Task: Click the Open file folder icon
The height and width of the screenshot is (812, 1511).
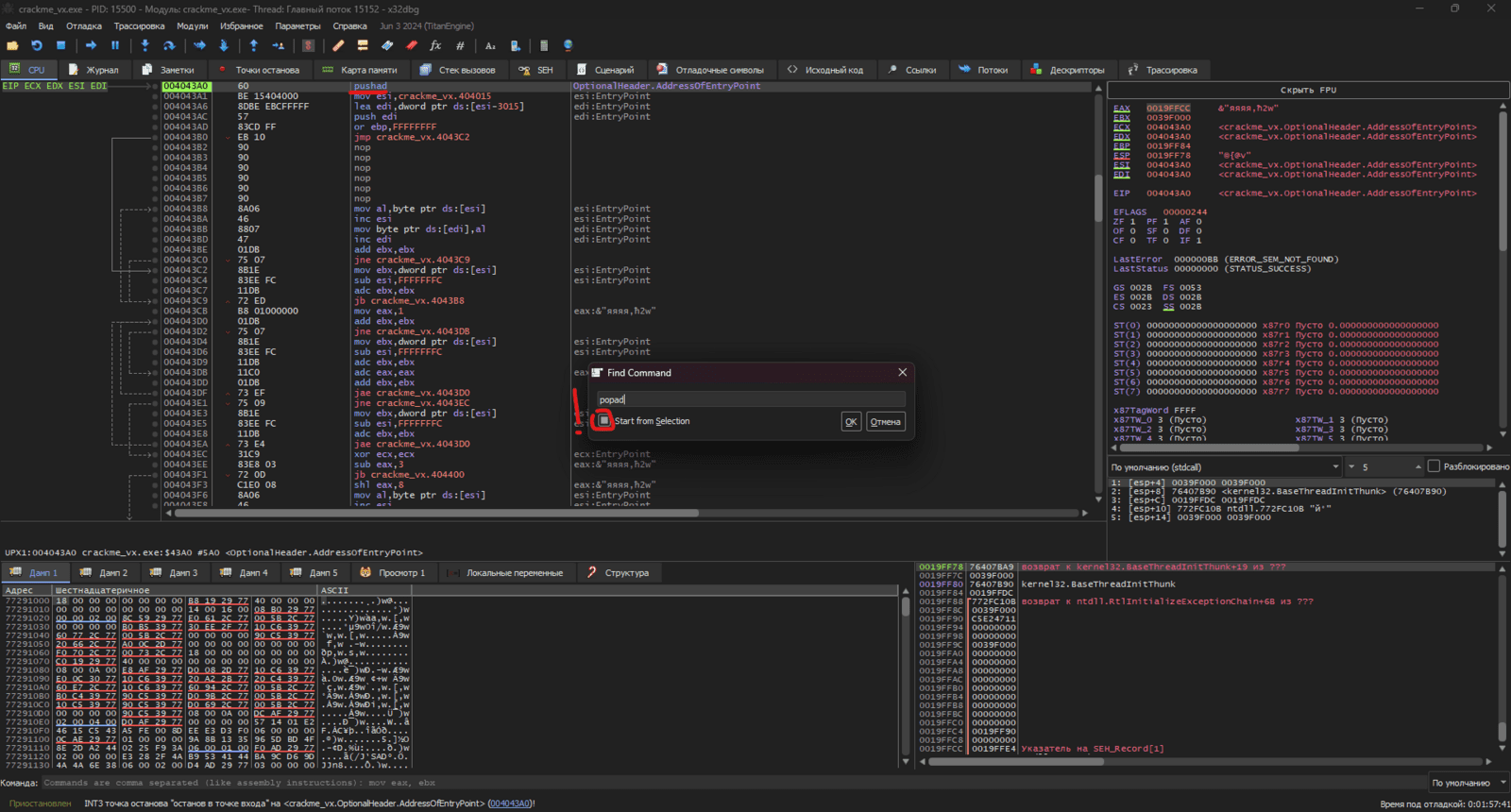Action: [x=12, y=45]
